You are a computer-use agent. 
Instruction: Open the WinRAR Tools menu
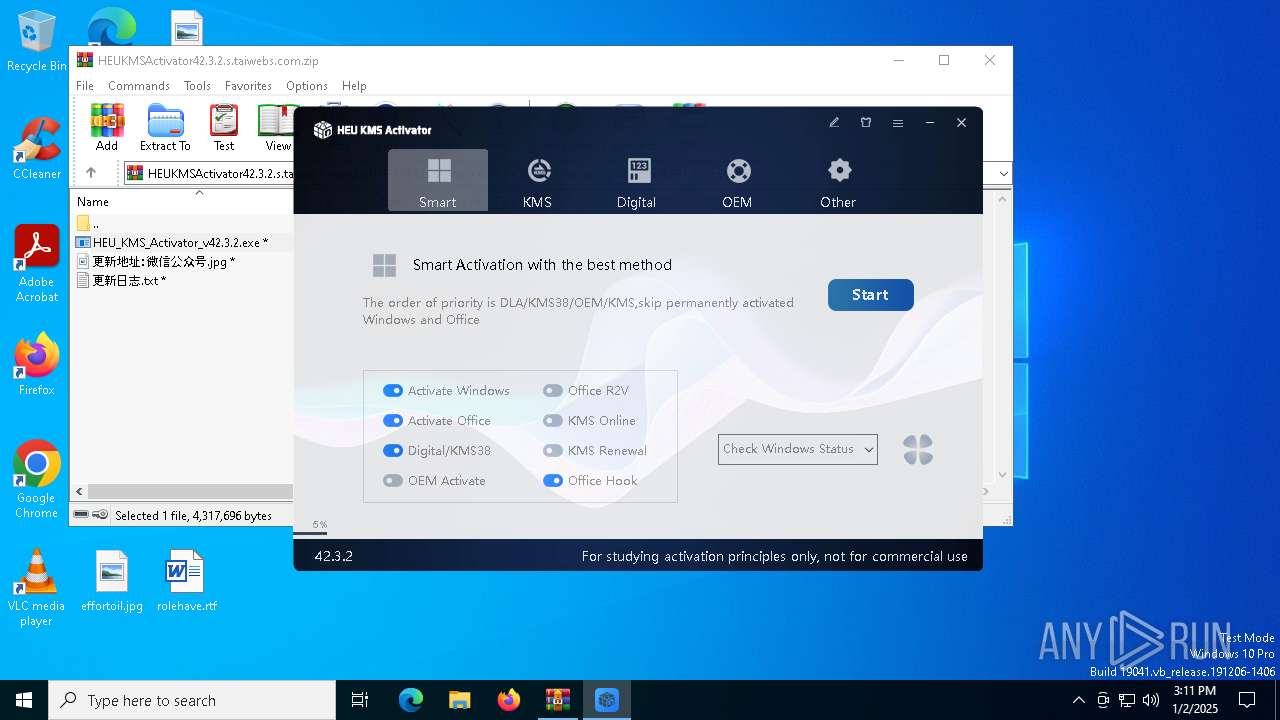197,86
